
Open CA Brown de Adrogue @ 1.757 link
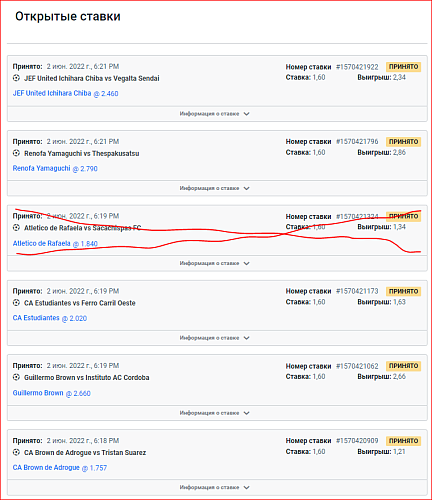60,468
